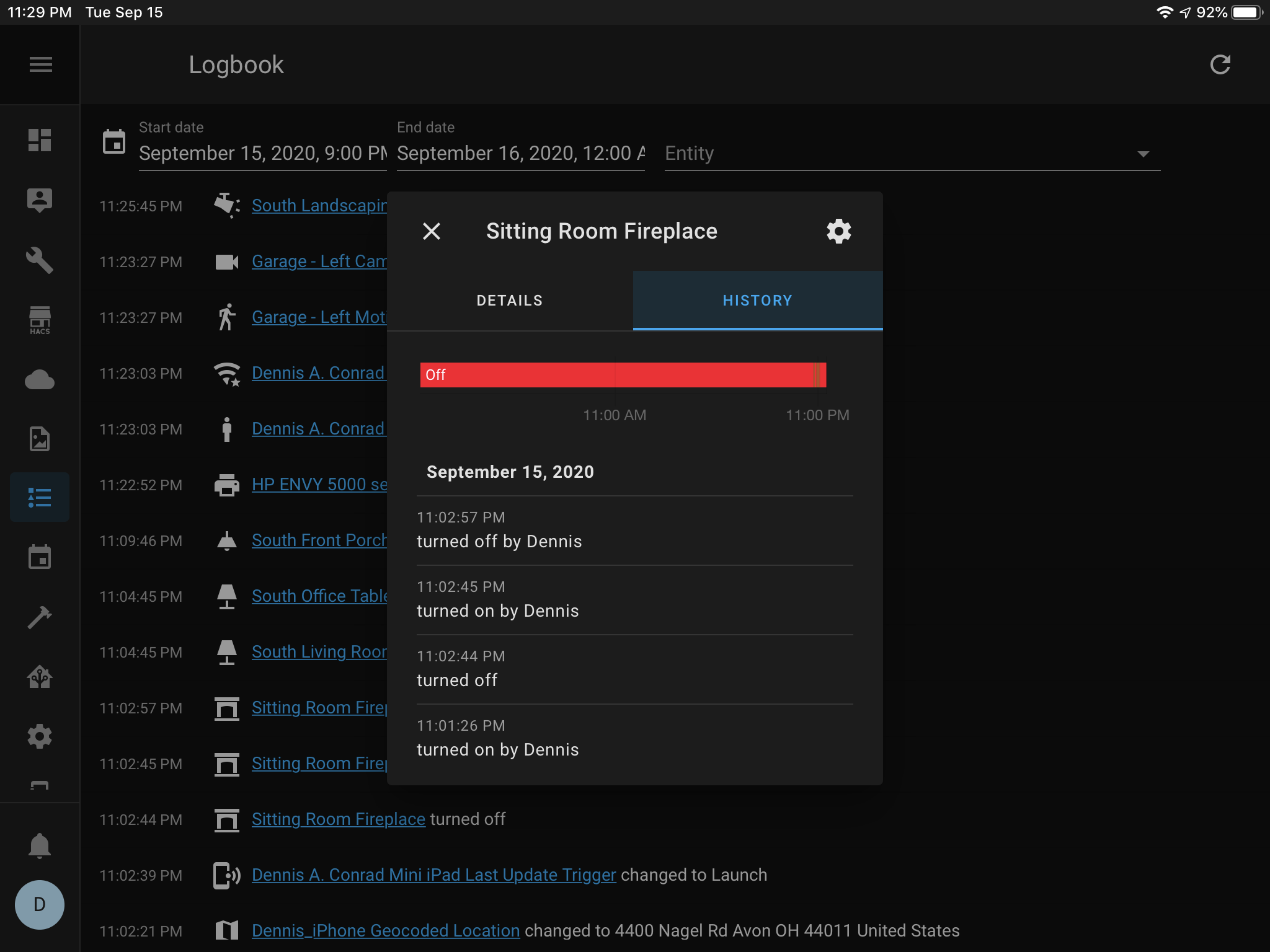Switch to the DETAILS tab
The height and width of the screenshot is (952, 1270).
click(510, 301)
